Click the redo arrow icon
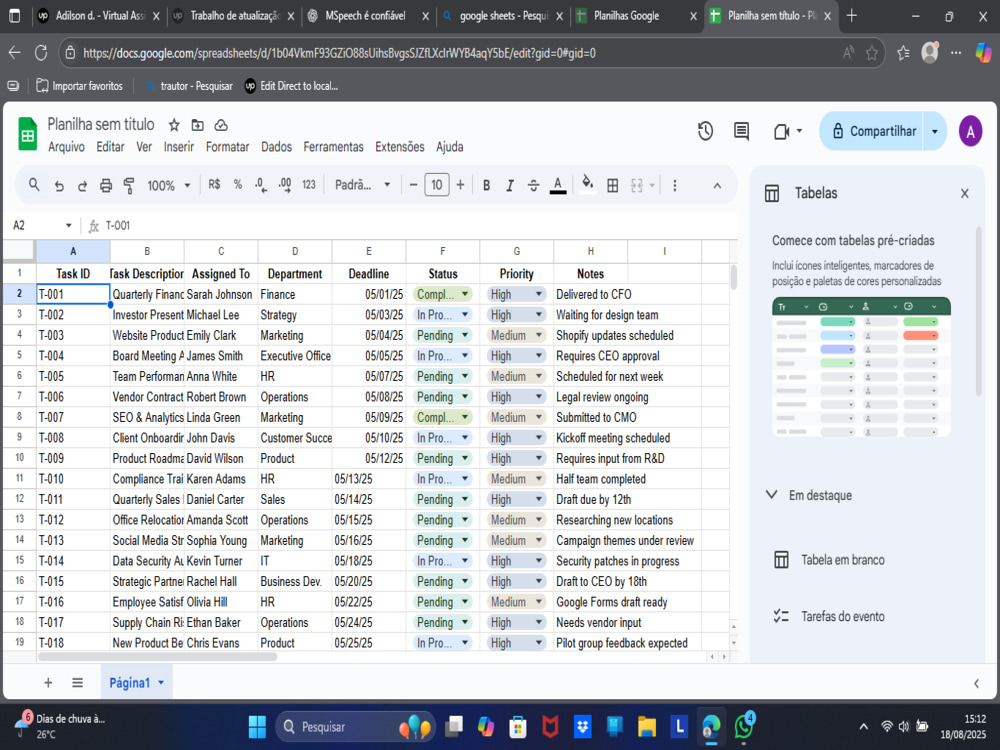The image size is (1000, 750). (x=82, y=186)
